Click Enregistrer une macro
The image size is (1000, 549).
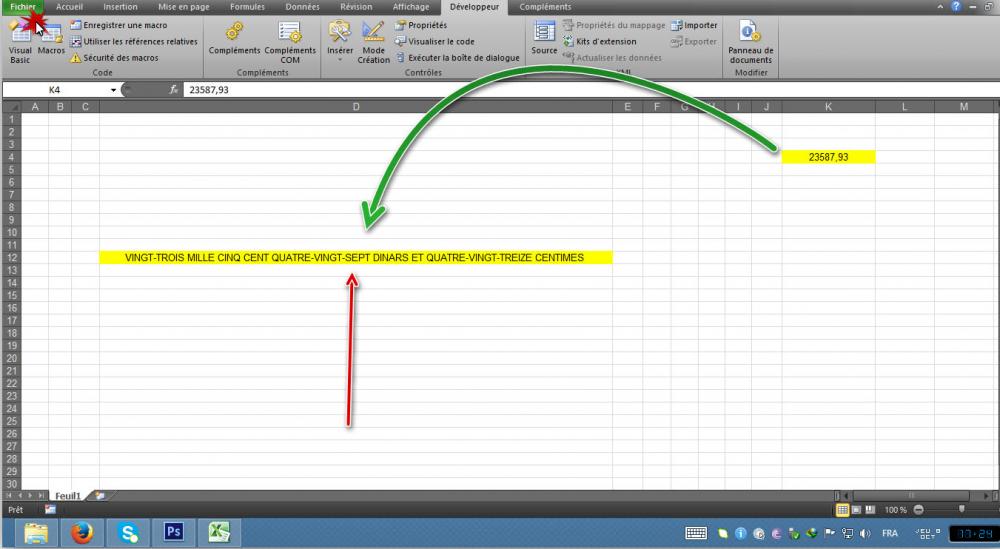pos(119,25)
